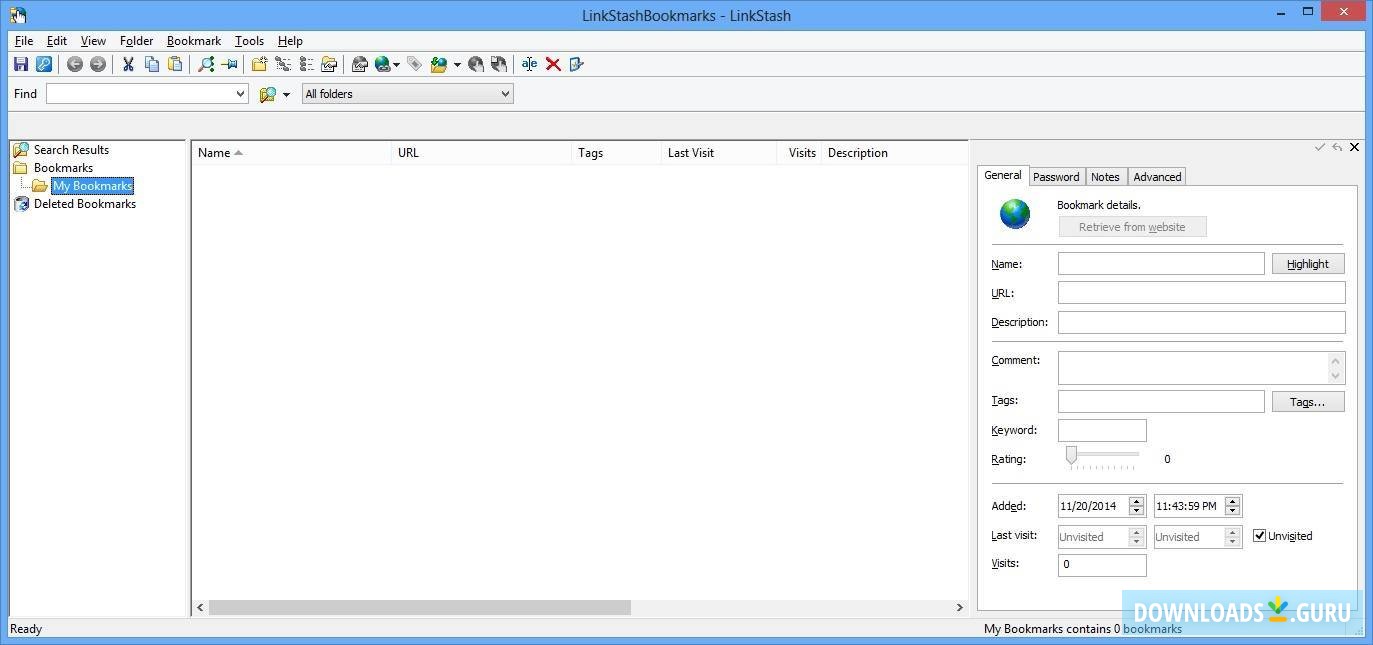Expand the import folder dropdown arrow
1373x645 pixels.
pos(457,65)
